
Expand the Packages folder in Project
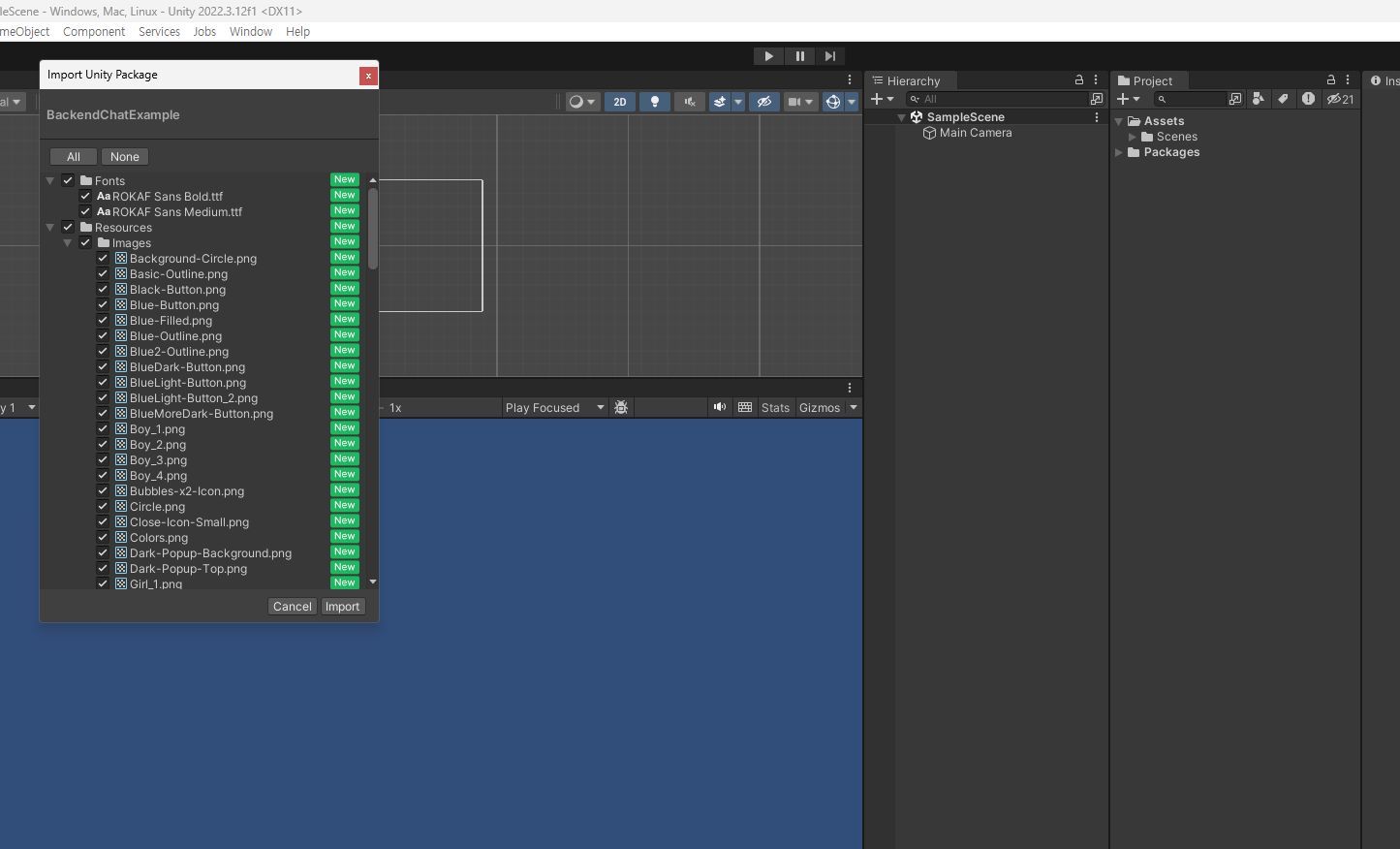pyautogui.click(x=1119, y=152)
